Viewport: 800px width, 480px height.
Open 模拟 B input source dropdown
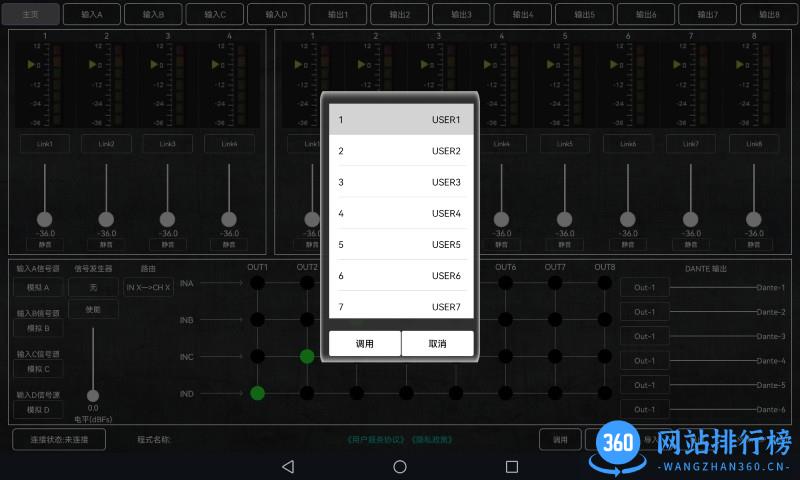point(38,328)
